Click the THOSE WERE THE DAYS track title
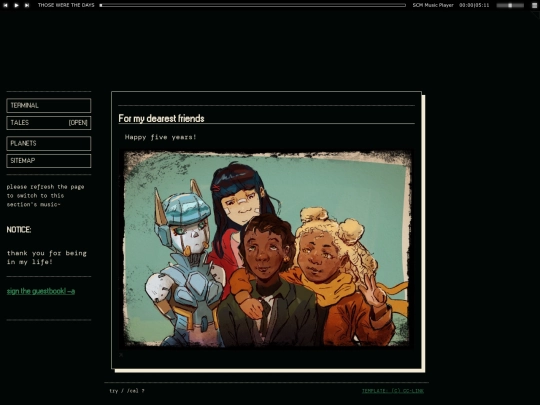This screenshot has width=540, height=405. coord(66,5)
